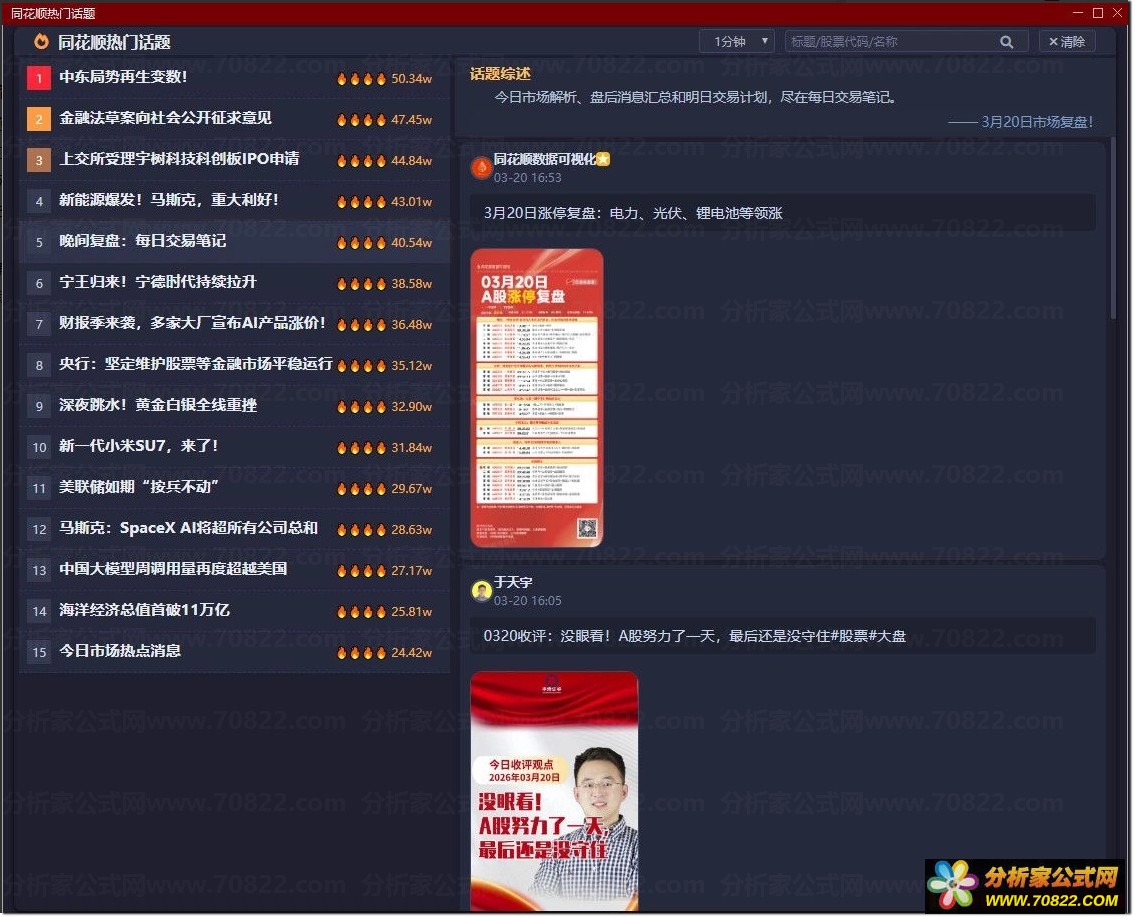Open topic 今日市场热点消息
This screenshot has width=1135, height=917.
coord(120,651)
